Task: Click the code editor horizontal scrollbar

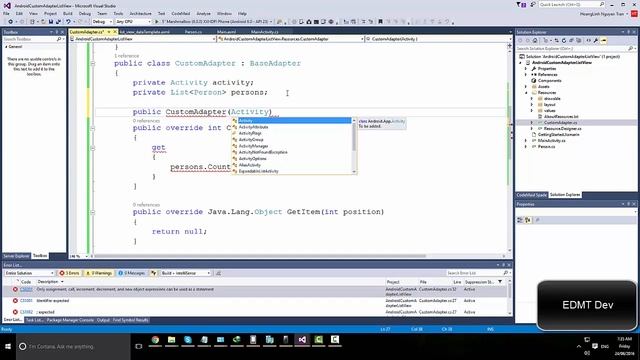Action: tap(260, 256)
